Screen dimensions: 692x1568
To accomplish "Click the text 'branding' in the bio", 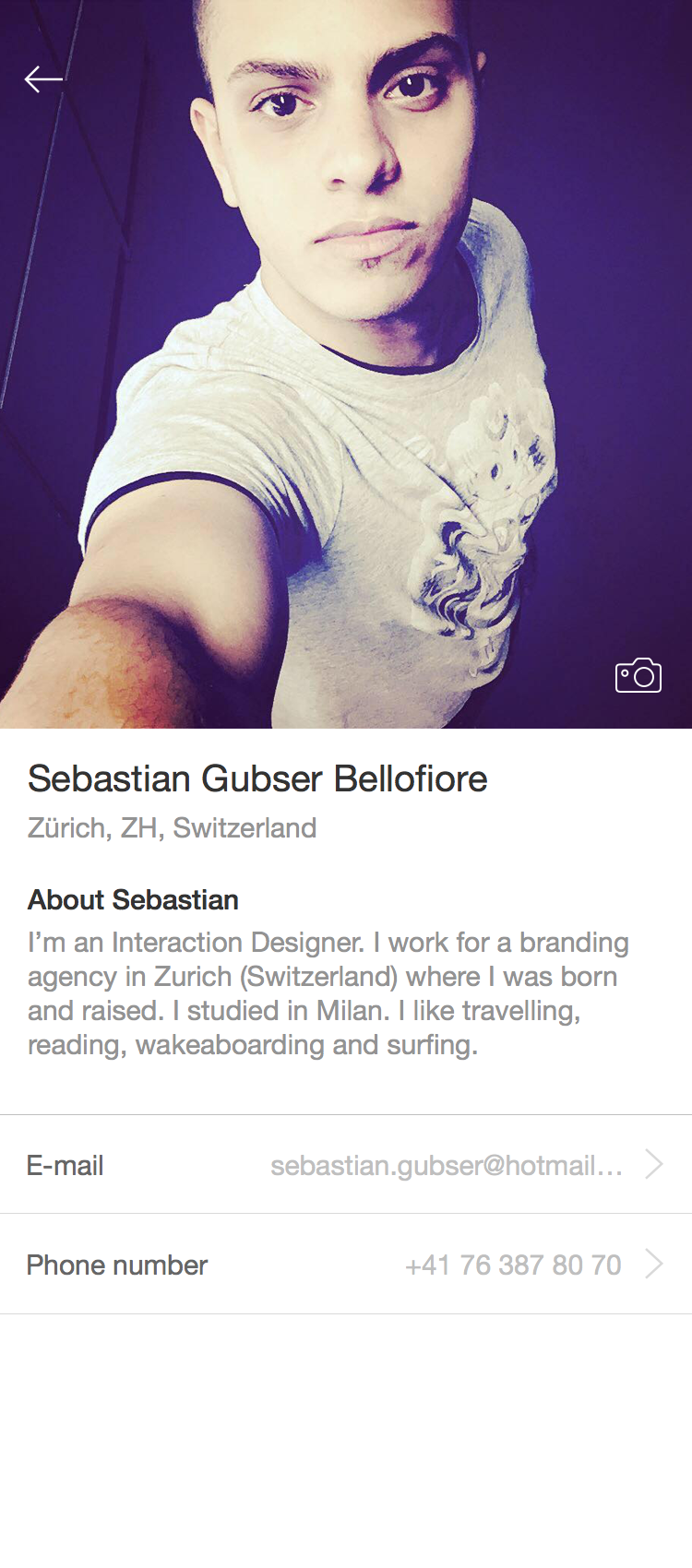I will click(x=574, y=943).
